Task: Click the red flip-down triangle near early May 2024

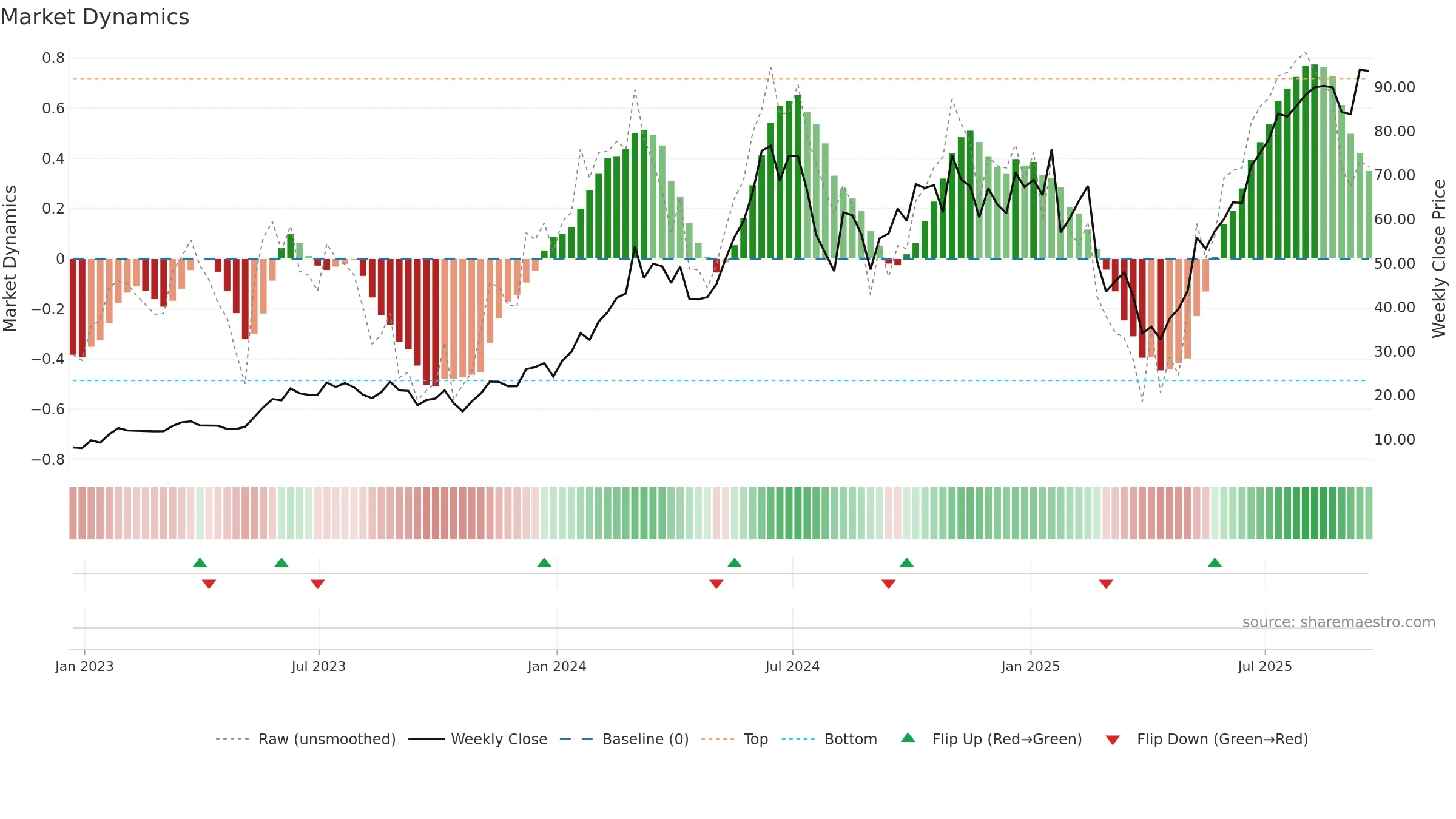Action: 716,584
